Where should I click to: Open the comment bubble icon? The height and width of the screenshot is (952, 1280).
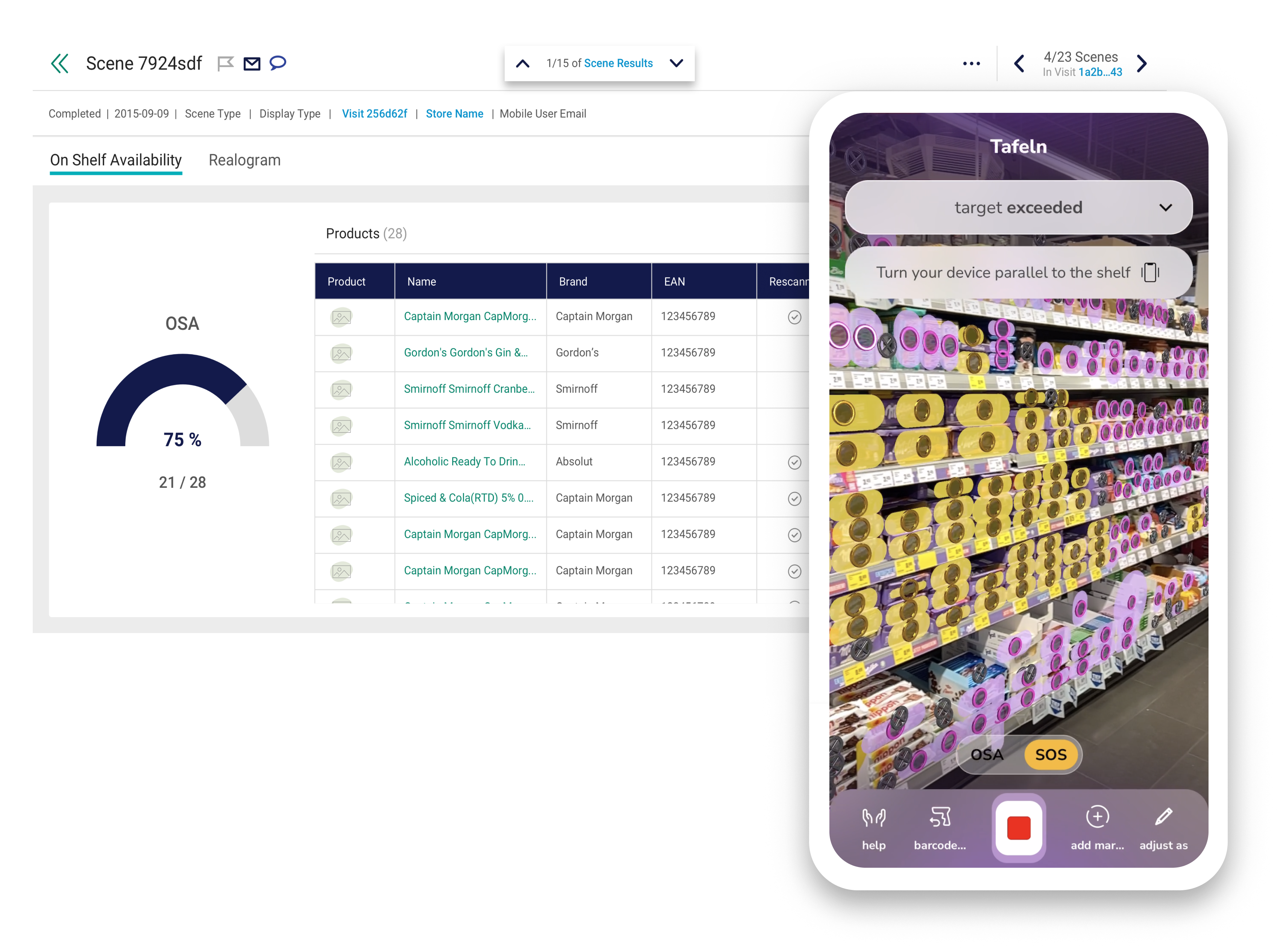tap(278, 62)
